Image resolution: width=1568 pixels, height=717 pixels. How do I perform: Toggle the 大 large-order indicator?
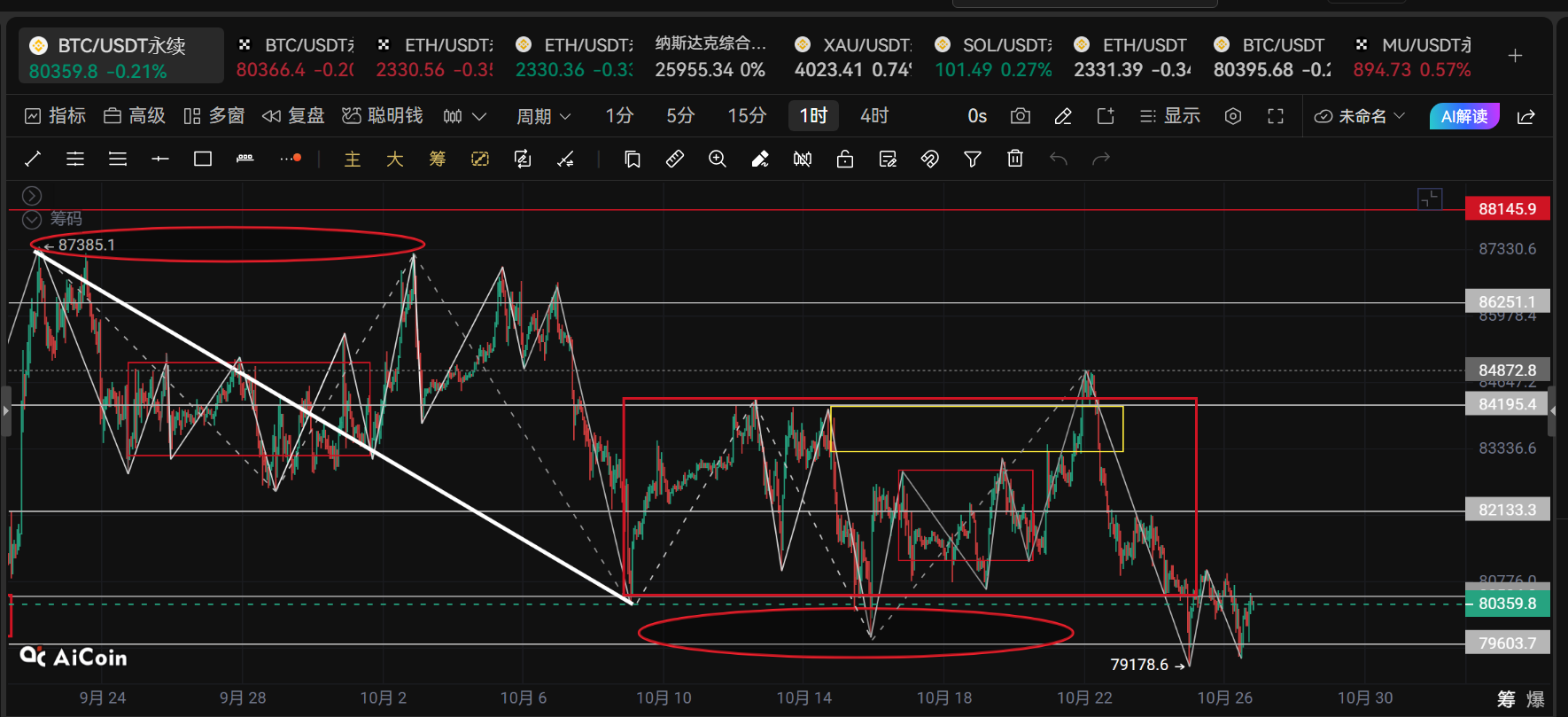coord(395,159)
